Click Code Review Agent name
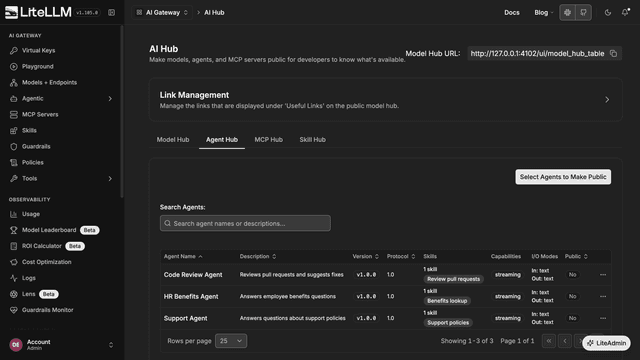 (x=193, y=275)
